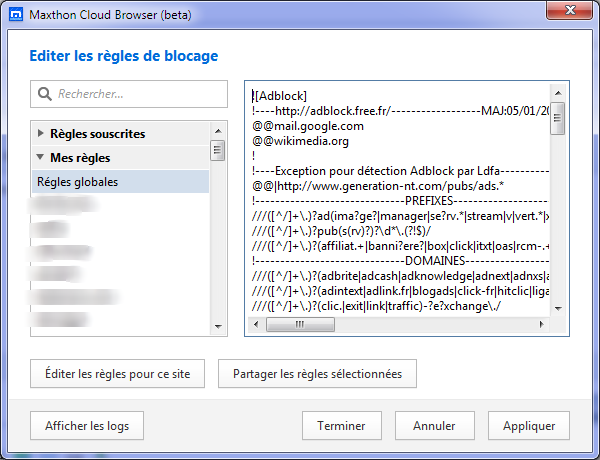This screenshot has width=600, height=460.
Task: Click the DOMAINES comment line
Action: (x=400, y=261)
